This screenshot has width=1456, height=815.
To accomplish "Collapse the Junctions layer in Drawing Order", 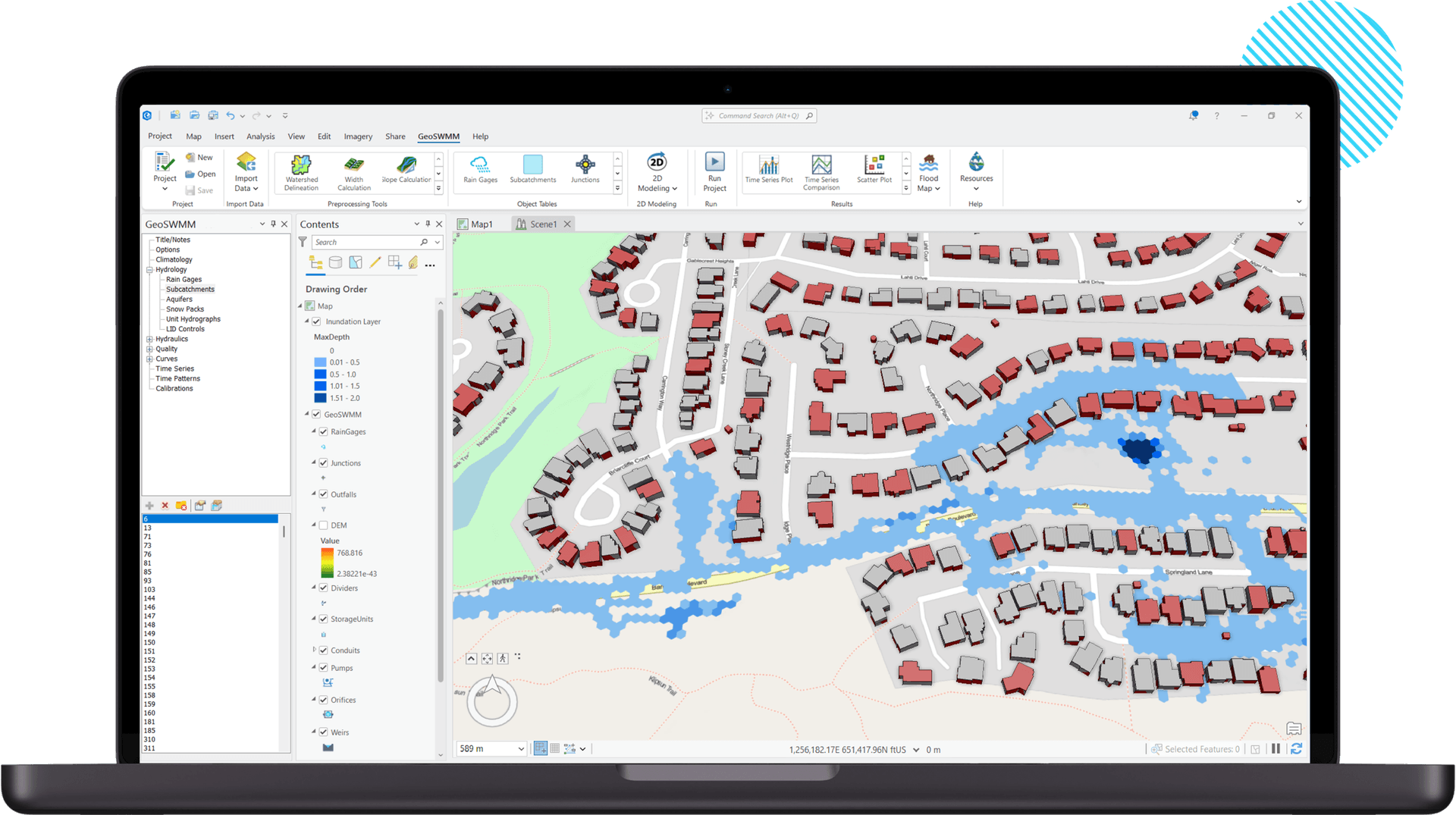I will click(315, 462).
